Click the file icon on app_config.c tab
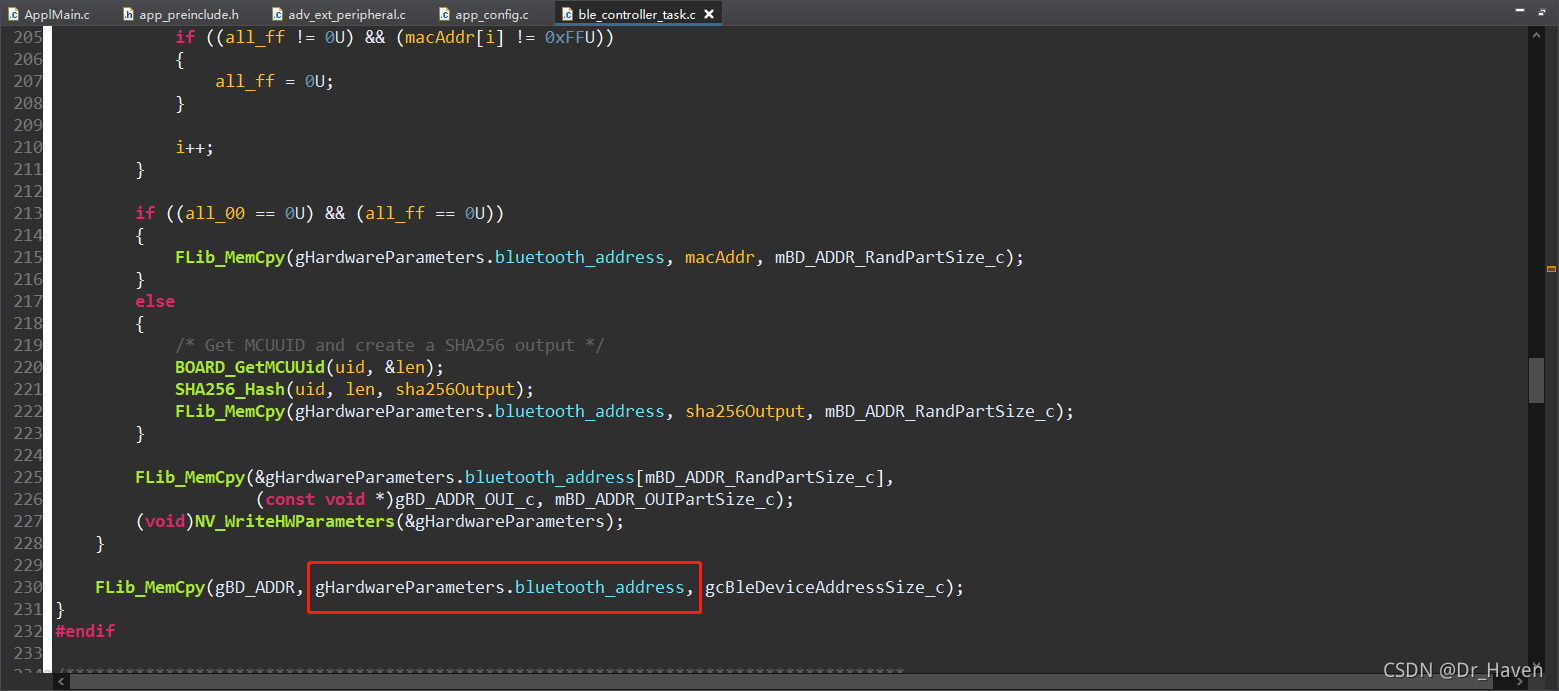1559x691 pixels. pyautogui.click(x=446, y=15)
